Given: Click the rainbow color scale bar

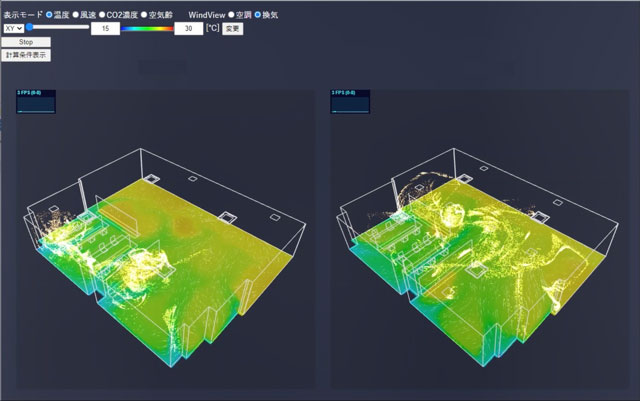Looking at the screenshot, I should [146, 29].
